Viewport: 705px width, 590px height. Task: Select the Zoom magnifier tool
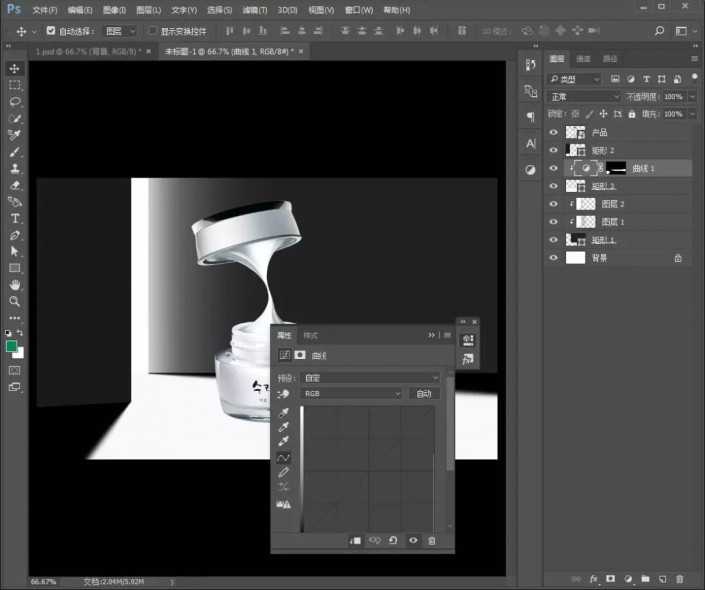coord(15,301)
